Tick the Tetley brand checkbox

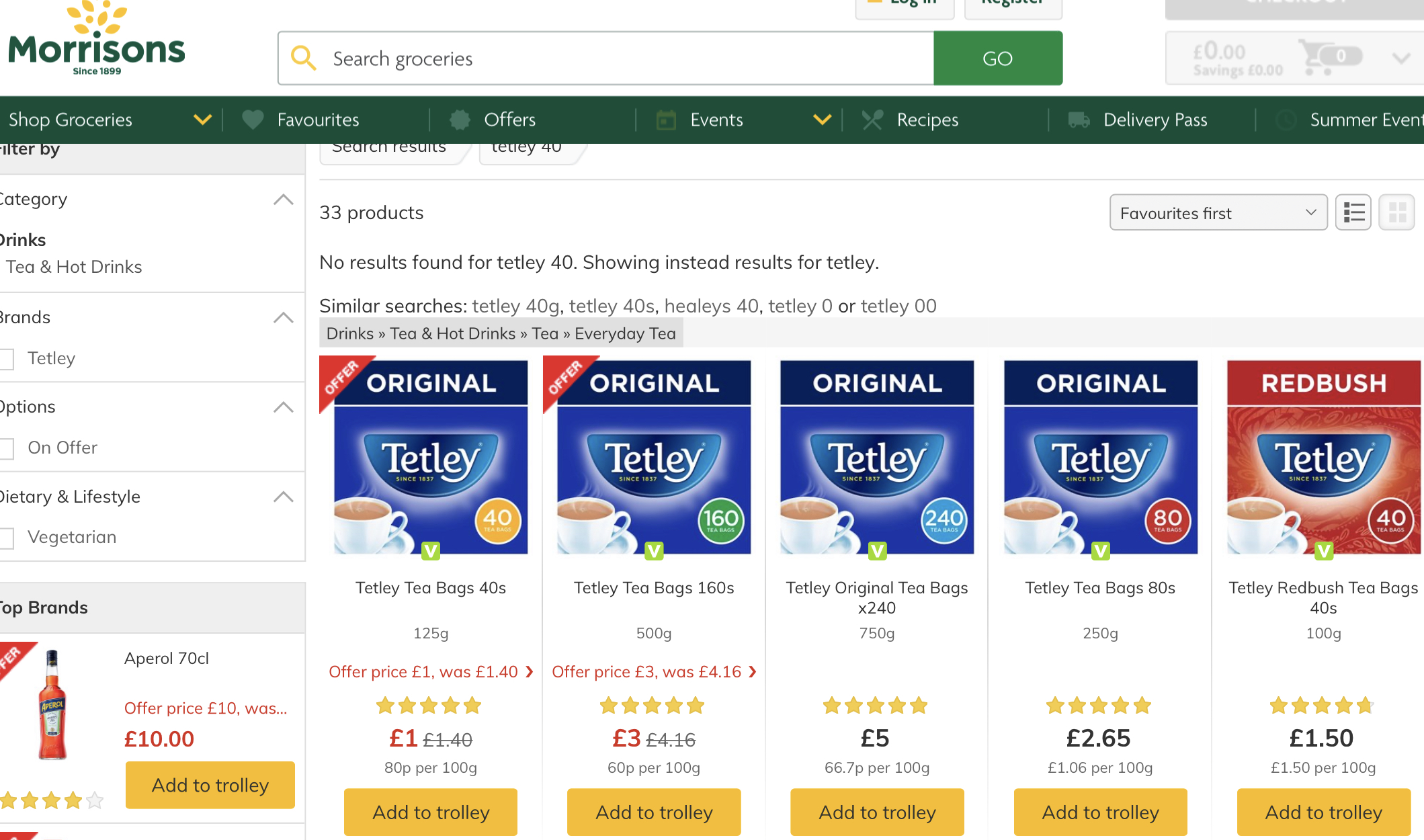(x=7, y=359)
